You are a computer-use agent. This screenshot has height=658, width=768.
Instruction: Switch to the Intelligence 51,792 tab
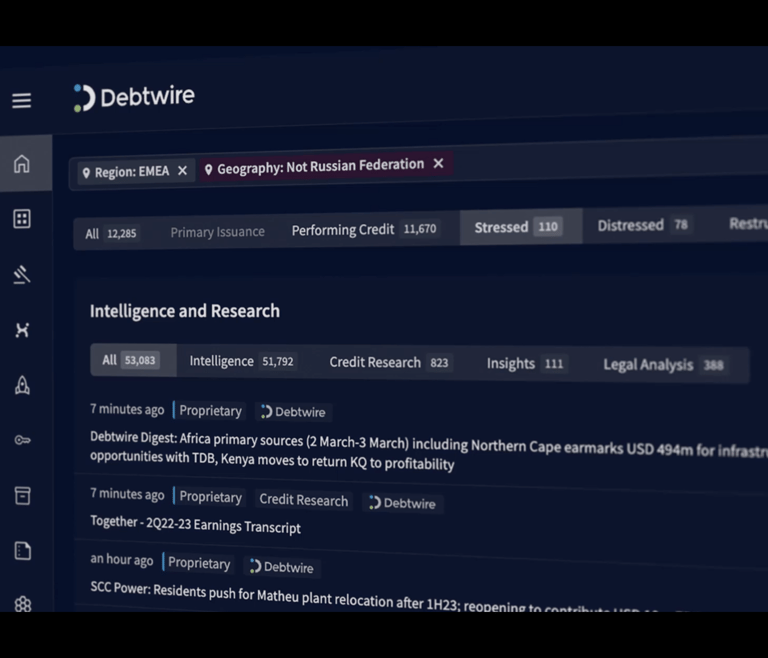click(x=242, y=362)
